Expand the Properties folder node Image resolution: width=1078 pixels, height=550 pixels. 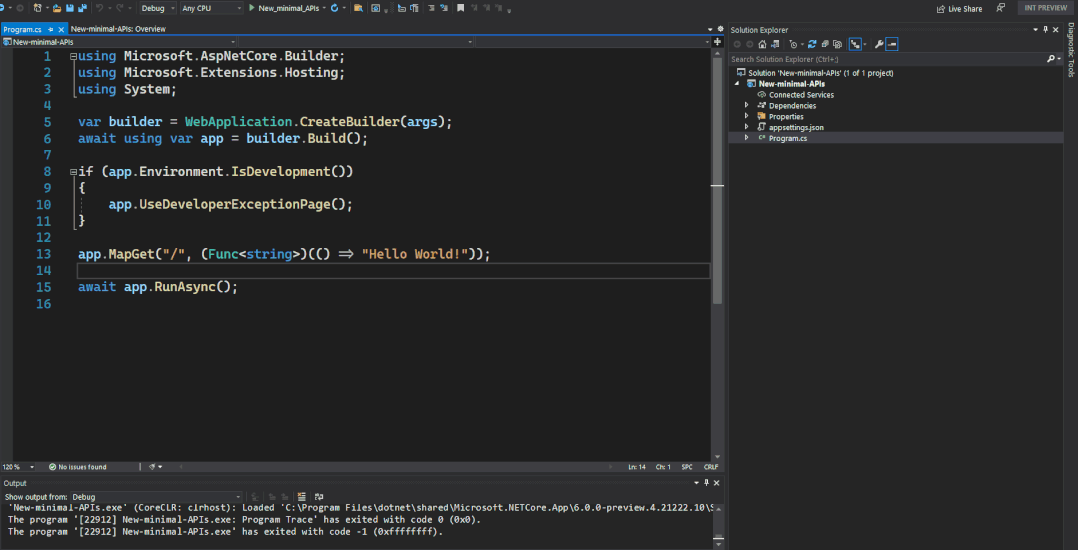click(x=747, y=117)
